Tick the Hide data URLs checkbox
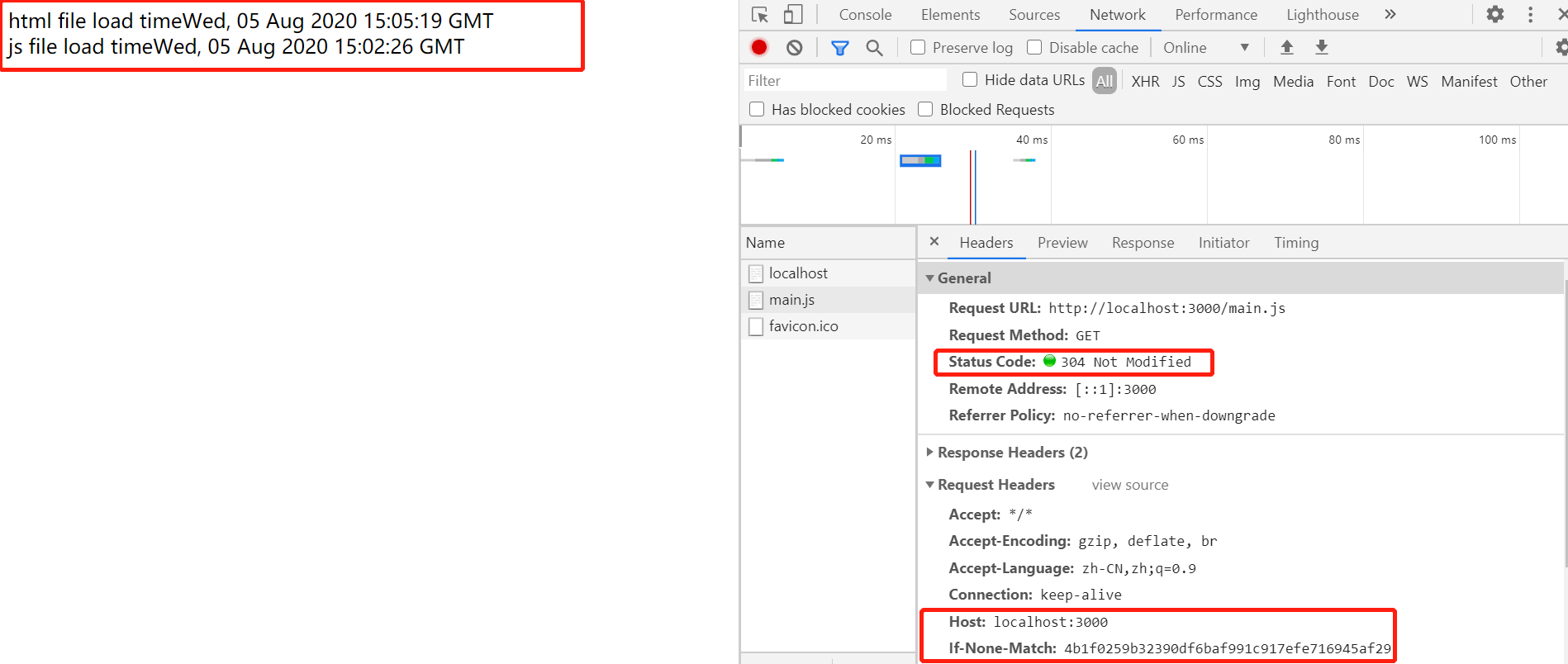This screenshot has width=1568, height=664. pos(970,80)
